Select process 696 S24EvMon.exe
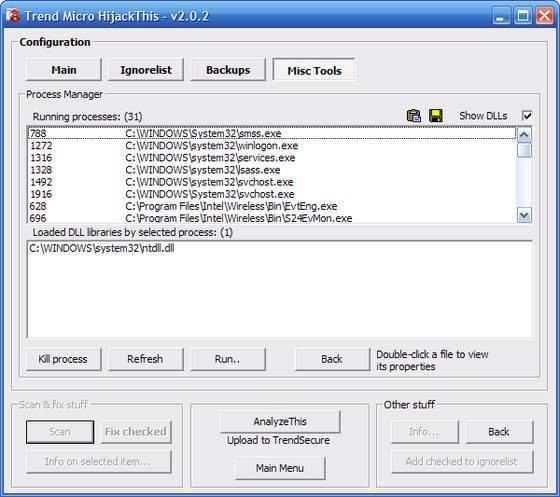Image resolution: width=560 pixels, height=497 pixels. (x=272, y=218)
